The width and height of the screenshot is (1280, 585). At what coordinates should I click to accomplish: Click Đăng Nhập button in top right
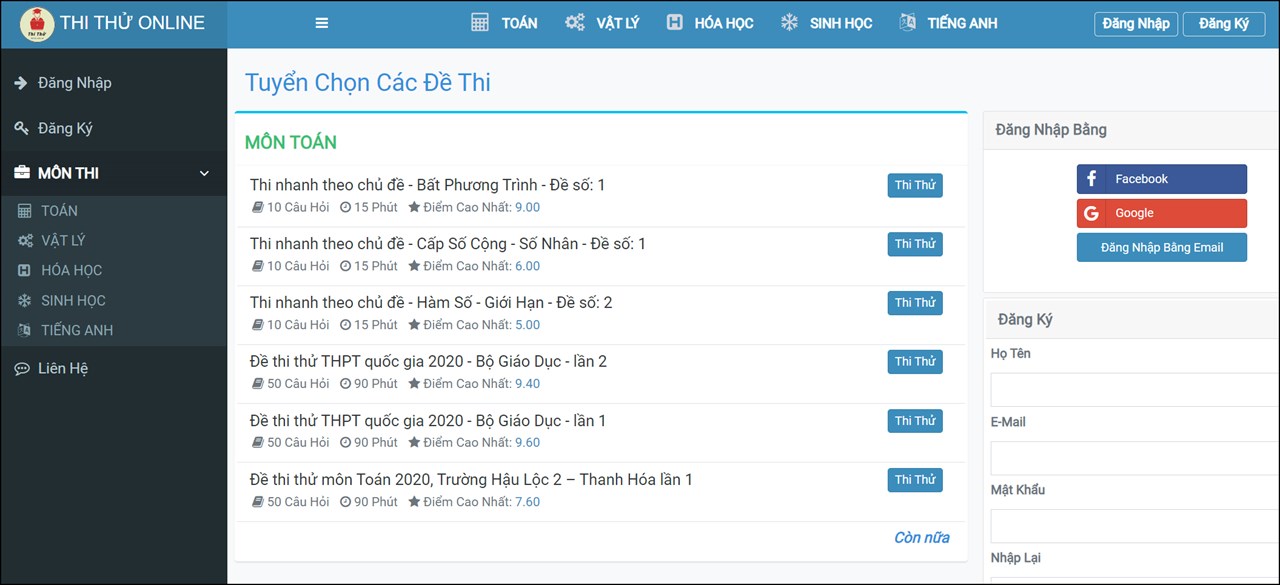coord(1135,24)
